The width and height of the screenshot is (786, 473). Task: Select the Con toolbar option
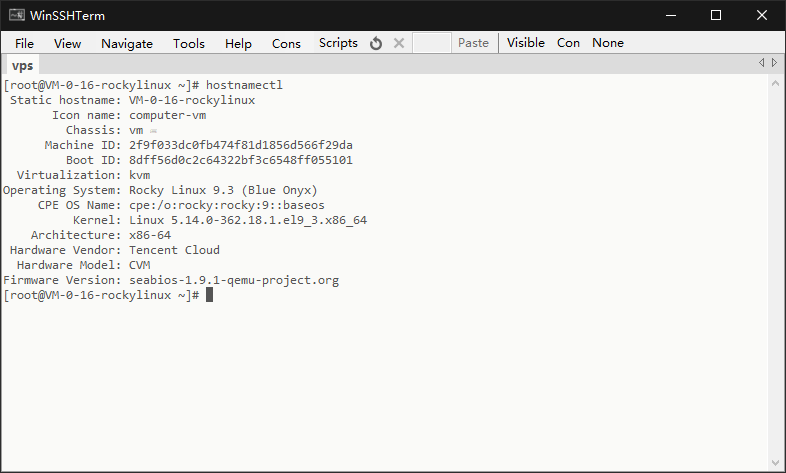tap(568, 43)
